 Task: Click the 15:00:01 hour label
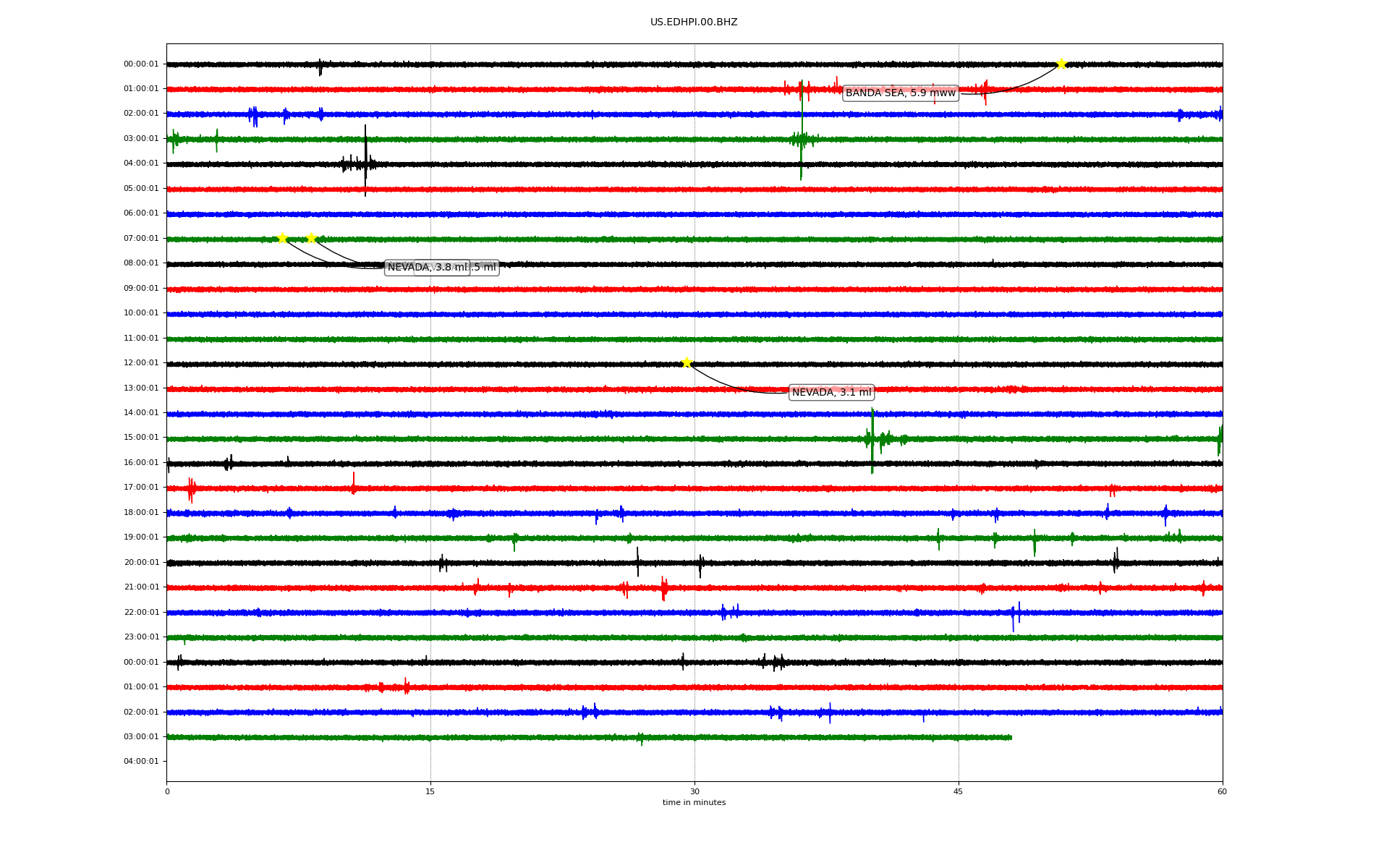point(141,438)
